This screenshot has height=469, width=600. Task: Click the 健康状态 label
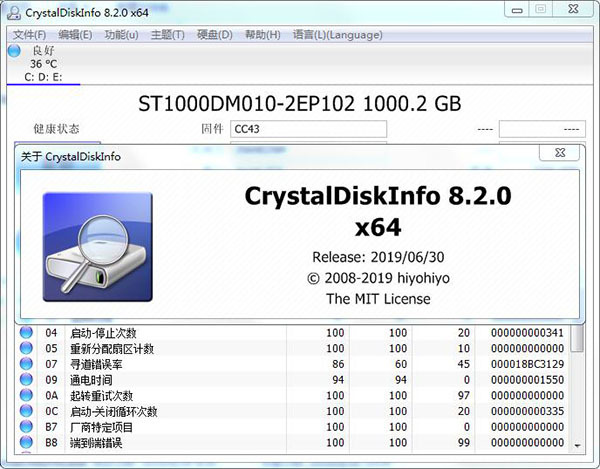[56, 129]
